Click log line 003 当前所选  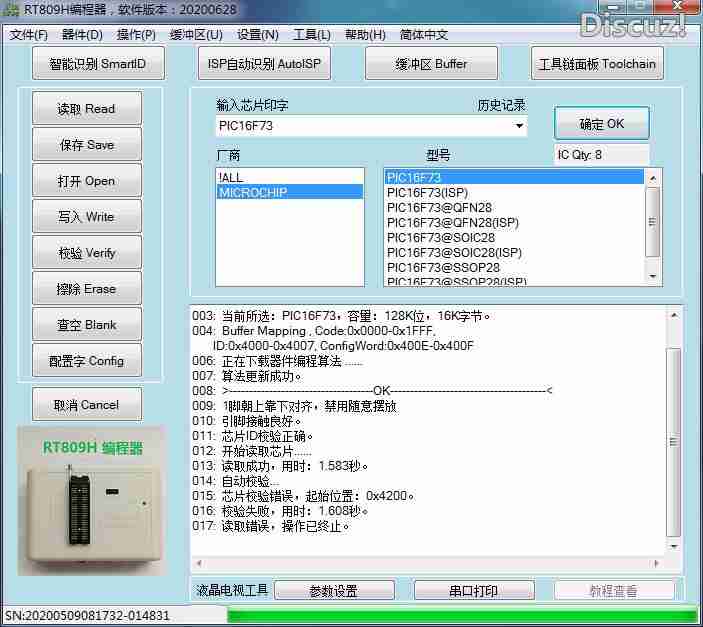tap(342, 316)
